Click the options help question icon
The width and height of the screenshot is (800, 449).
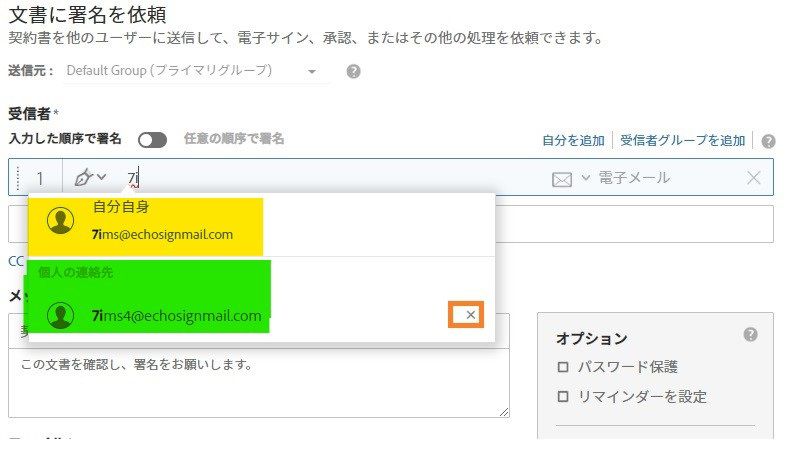750,335
